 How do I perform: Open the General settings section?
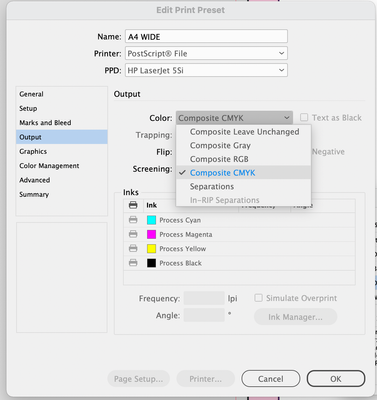pos(62,94)
